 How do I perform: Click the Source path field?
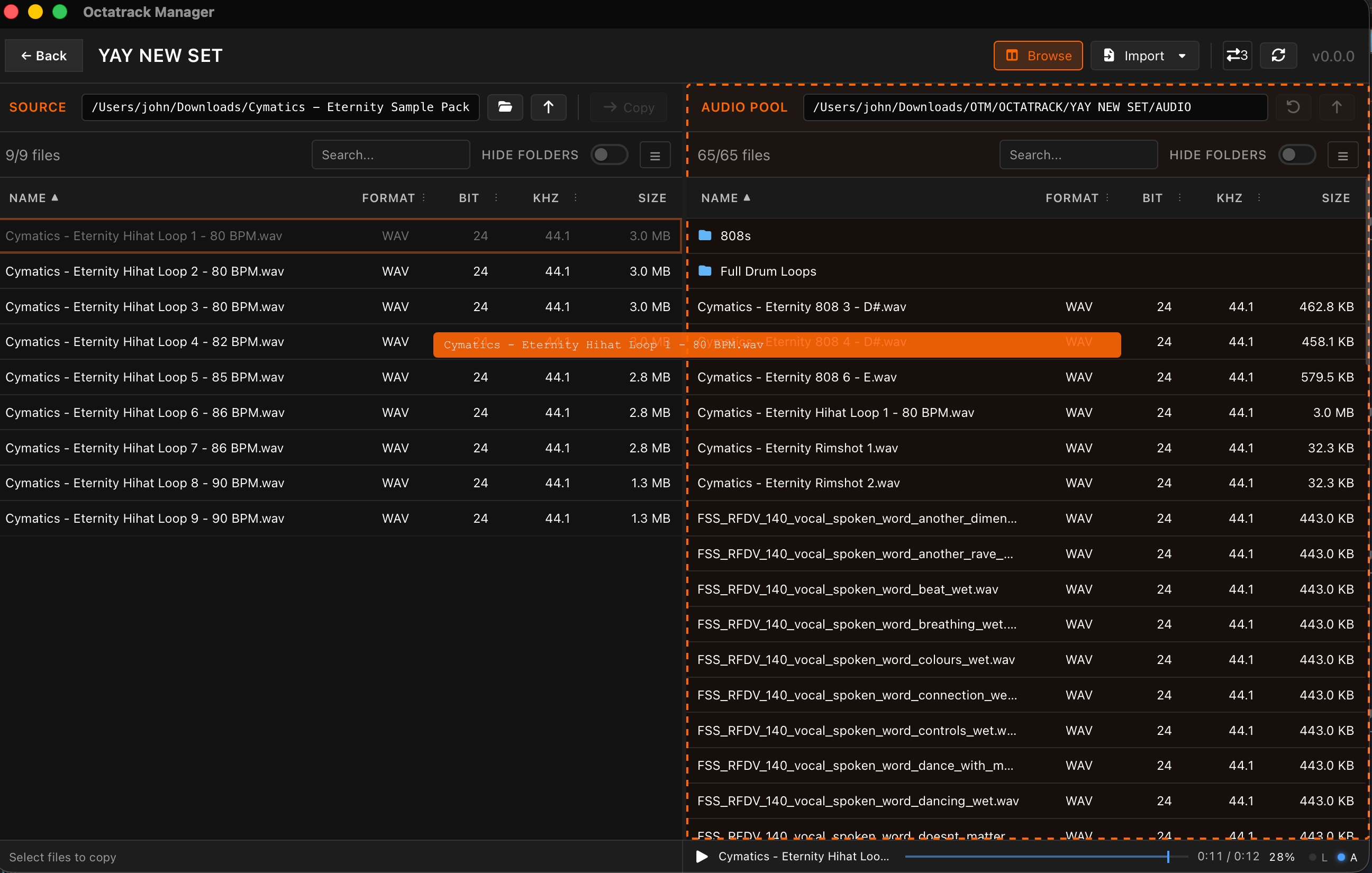pyautogui.click(x=280, y=107)
